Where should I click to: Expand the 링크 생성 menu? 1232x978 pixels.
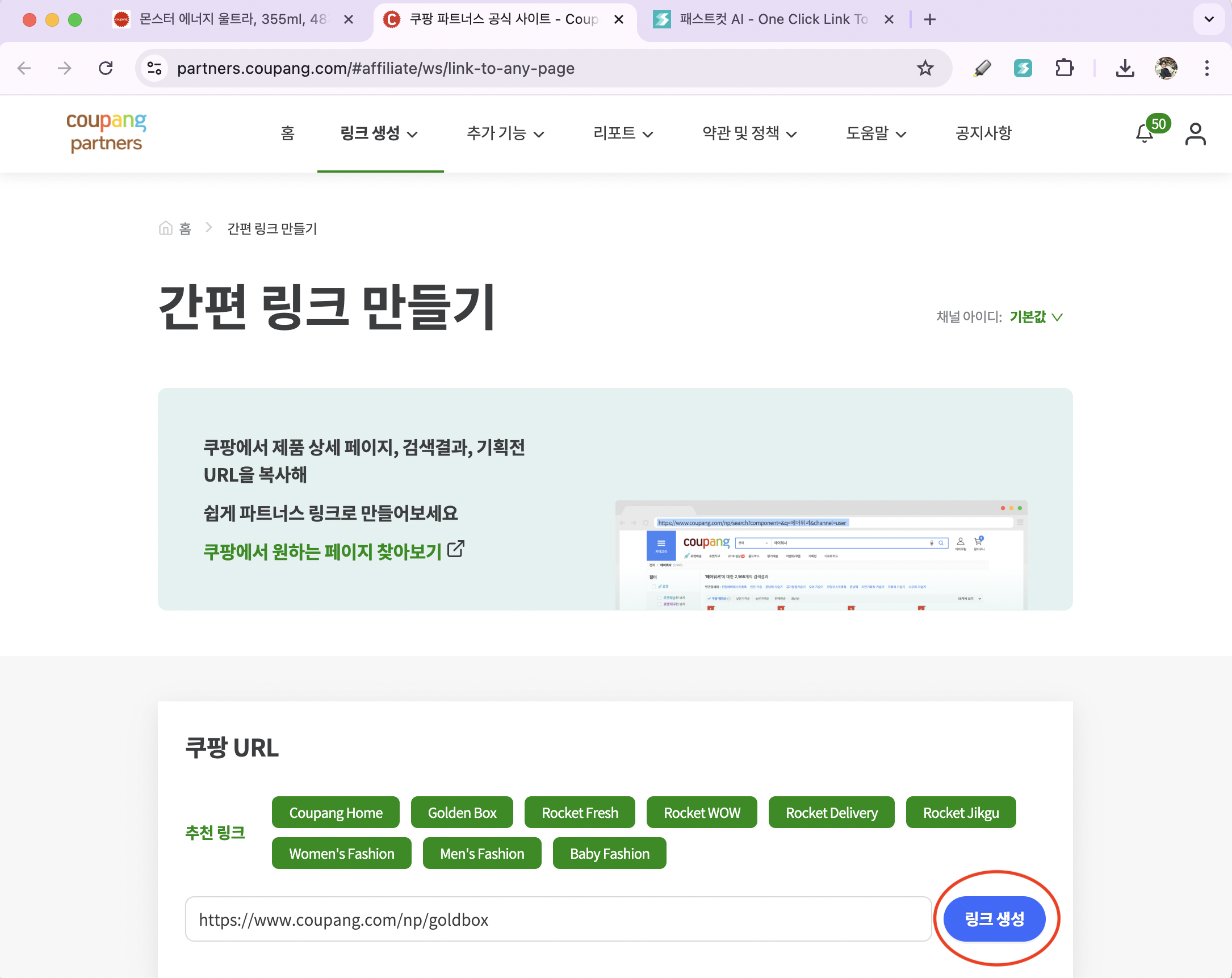click(379, 133)
